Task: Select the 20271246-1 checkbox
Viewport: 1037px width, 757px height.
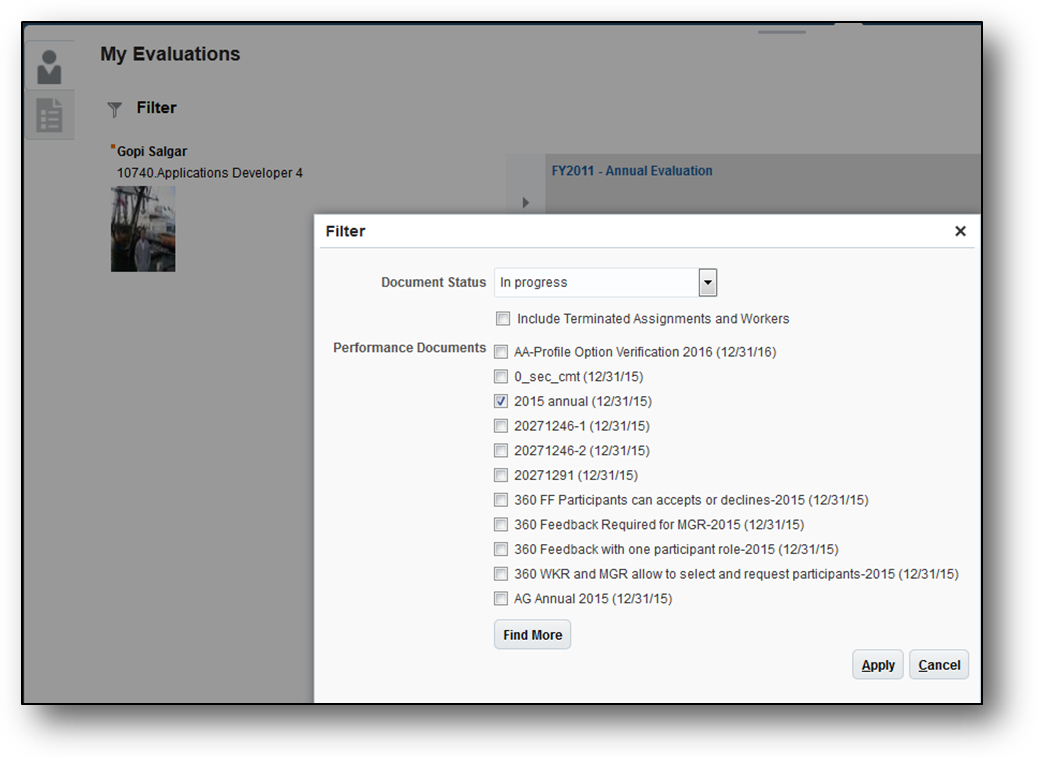Action: click(x=501, y=426)
